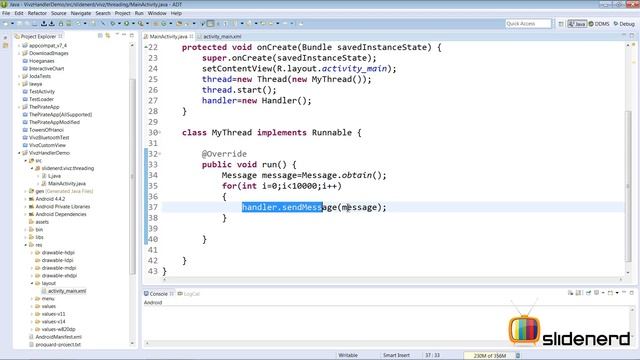This screenshot has width=640, height=360.
Task: Maximize the Console panel
Action: point(632,293)
